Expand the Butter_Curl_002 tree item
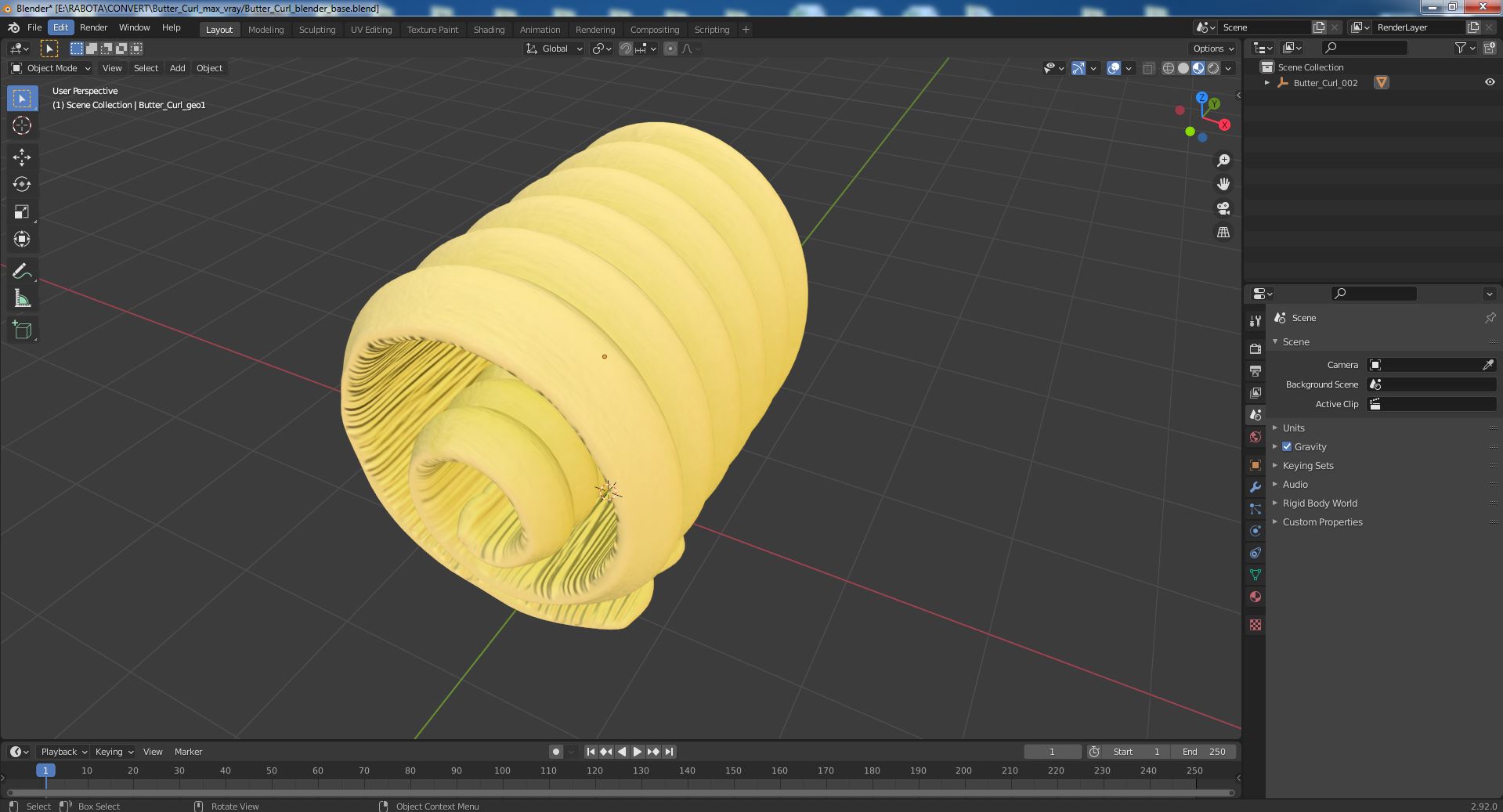The height and width of the screenshot is (812, 1503). (x=1267, y=82)
